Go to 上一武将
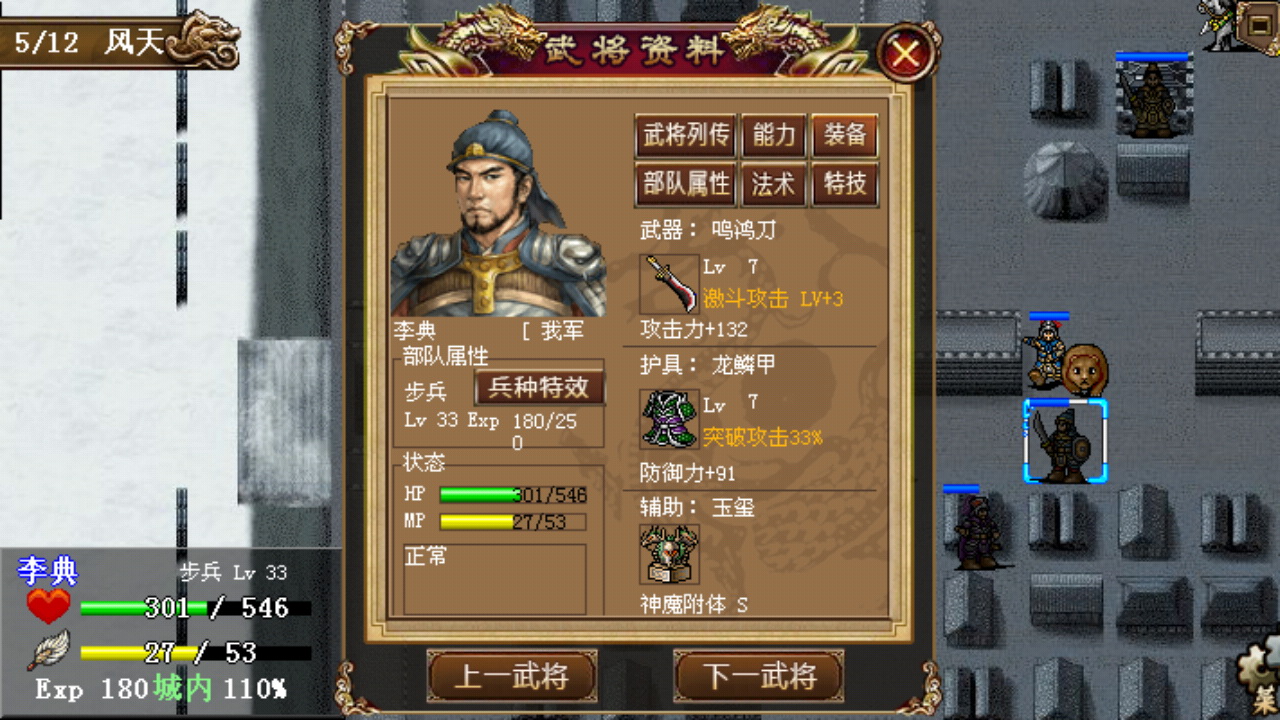Screen dimensions: 1280x720 click(512, 677)
